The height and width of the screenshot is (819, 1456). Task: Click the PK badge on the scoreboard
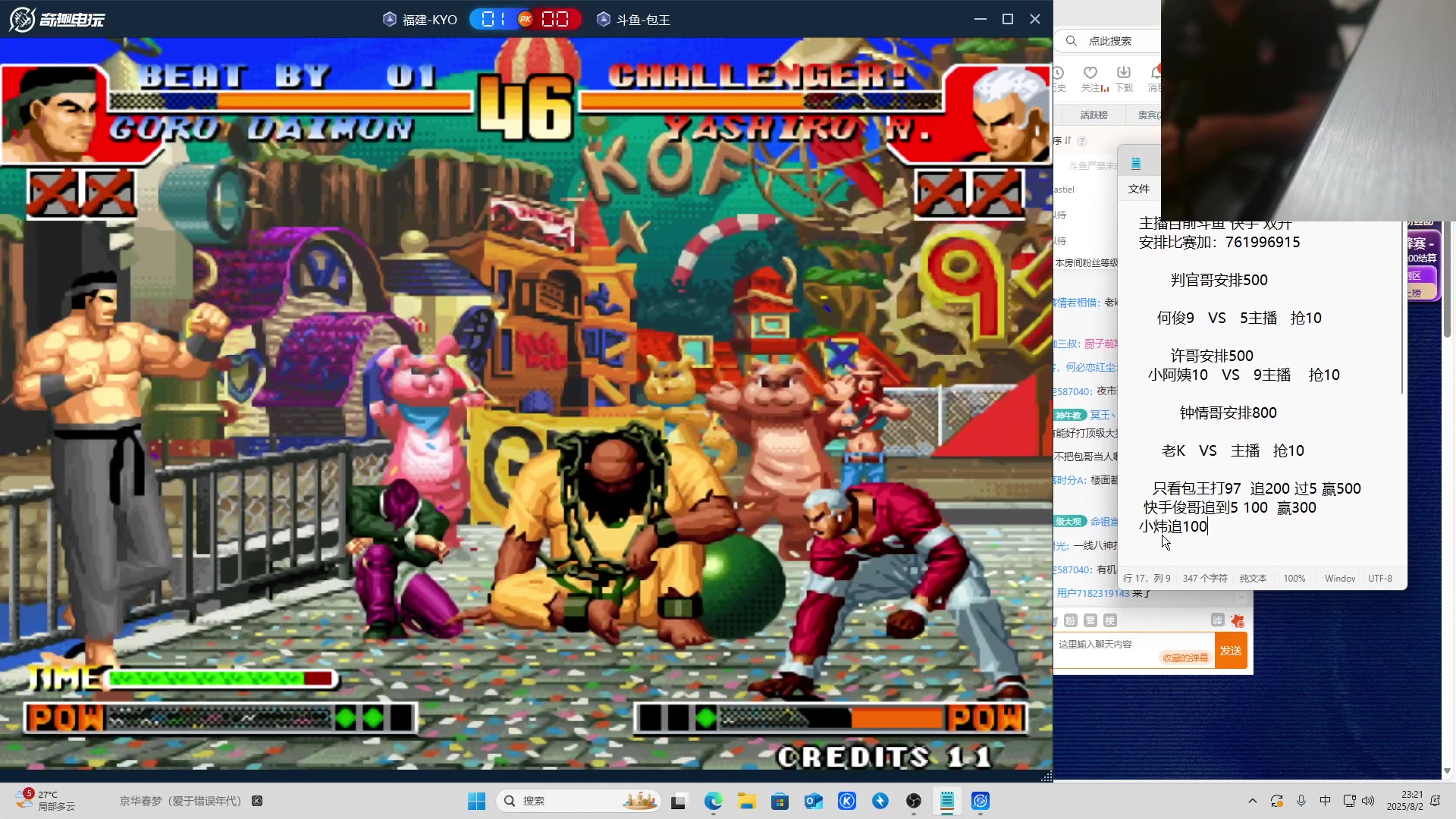click(525, 19)
